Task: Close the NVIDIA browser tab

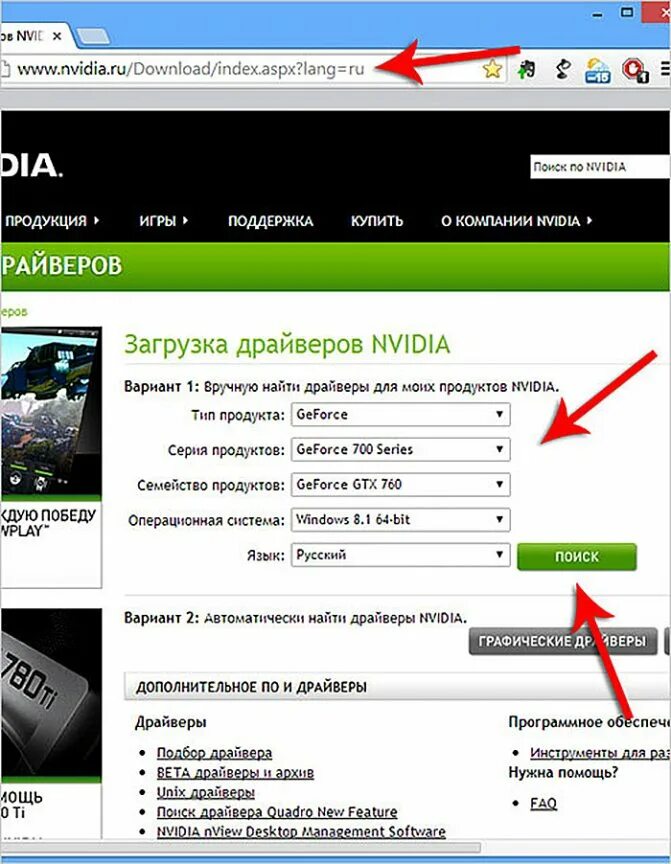Action: click(57, 36)
